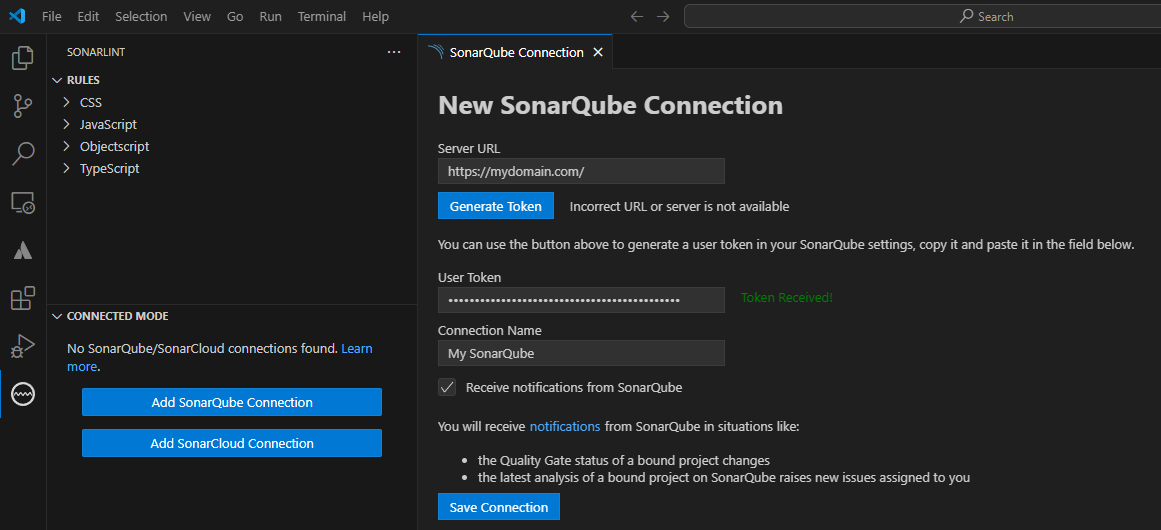Focus the User Token field

(x=581, y=300)
